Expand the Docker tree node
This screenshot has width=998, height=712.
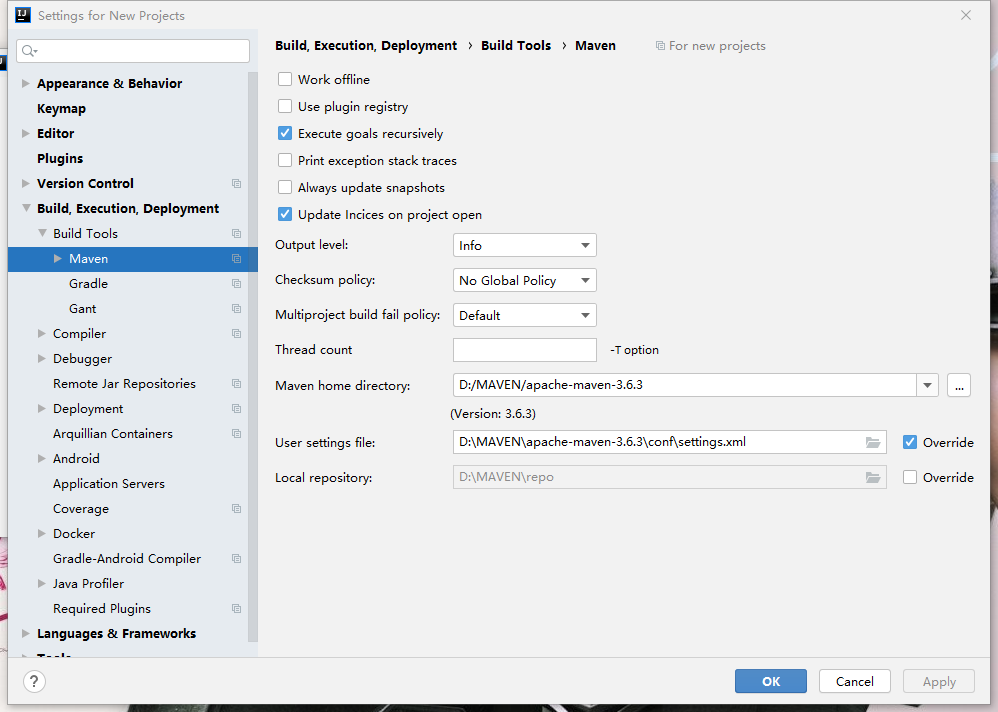tap(41, 534)
